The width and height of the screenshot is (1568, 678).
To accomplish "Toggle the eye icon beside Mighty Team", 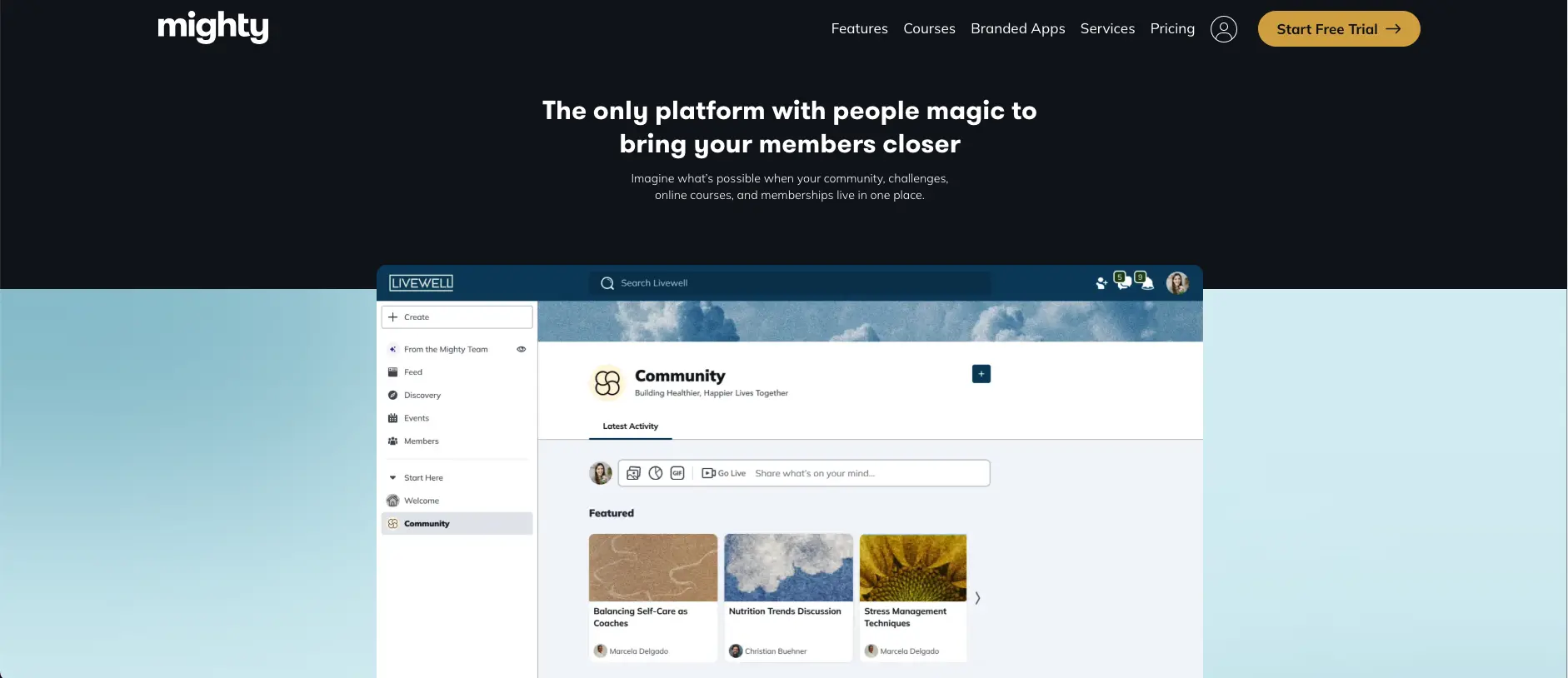I will pos(522,350).
